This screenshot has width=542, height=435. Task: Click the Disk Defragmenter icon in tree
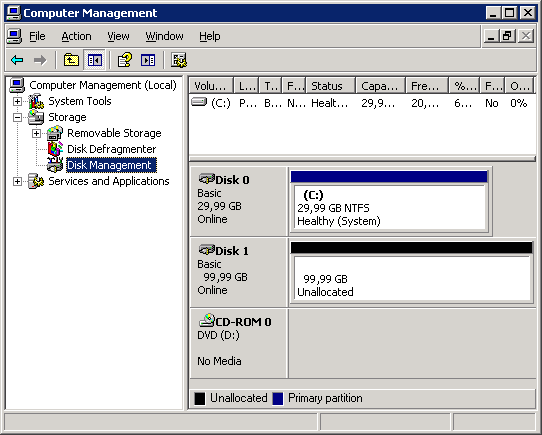click(x=55, y=149)
